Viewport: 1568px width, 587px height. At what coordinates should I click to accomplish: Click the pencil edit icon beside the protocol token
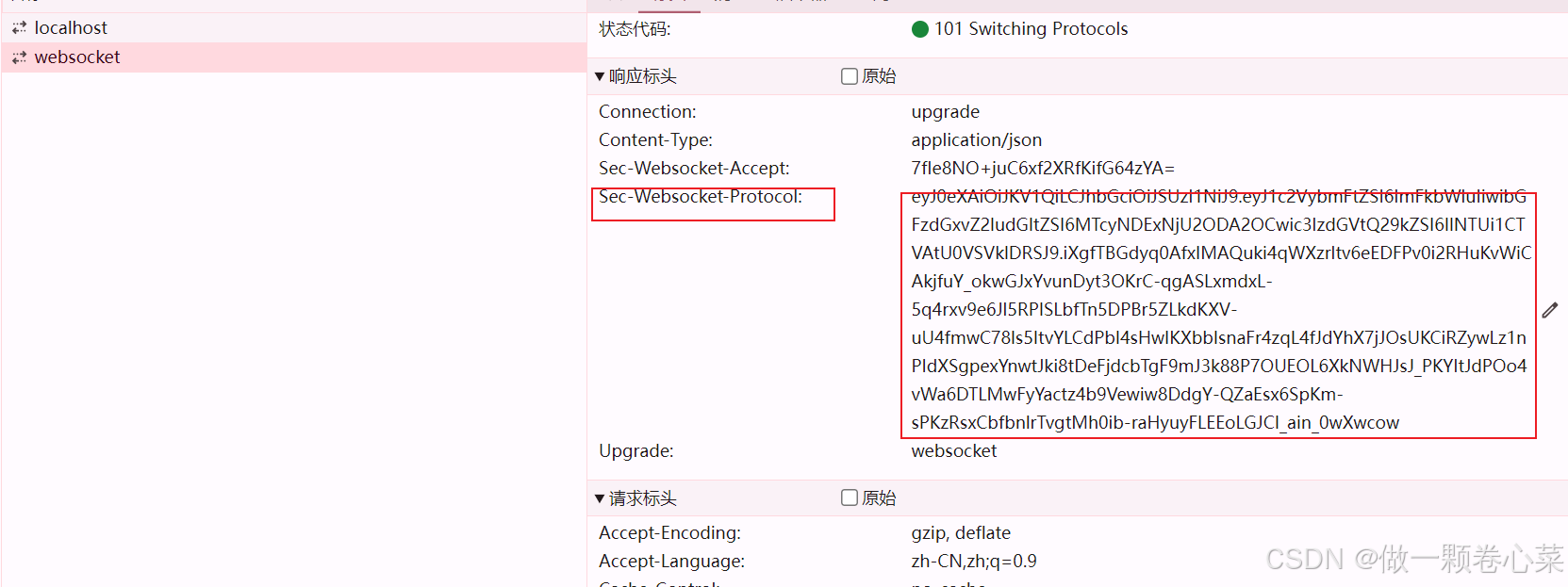coord(1551,309)
